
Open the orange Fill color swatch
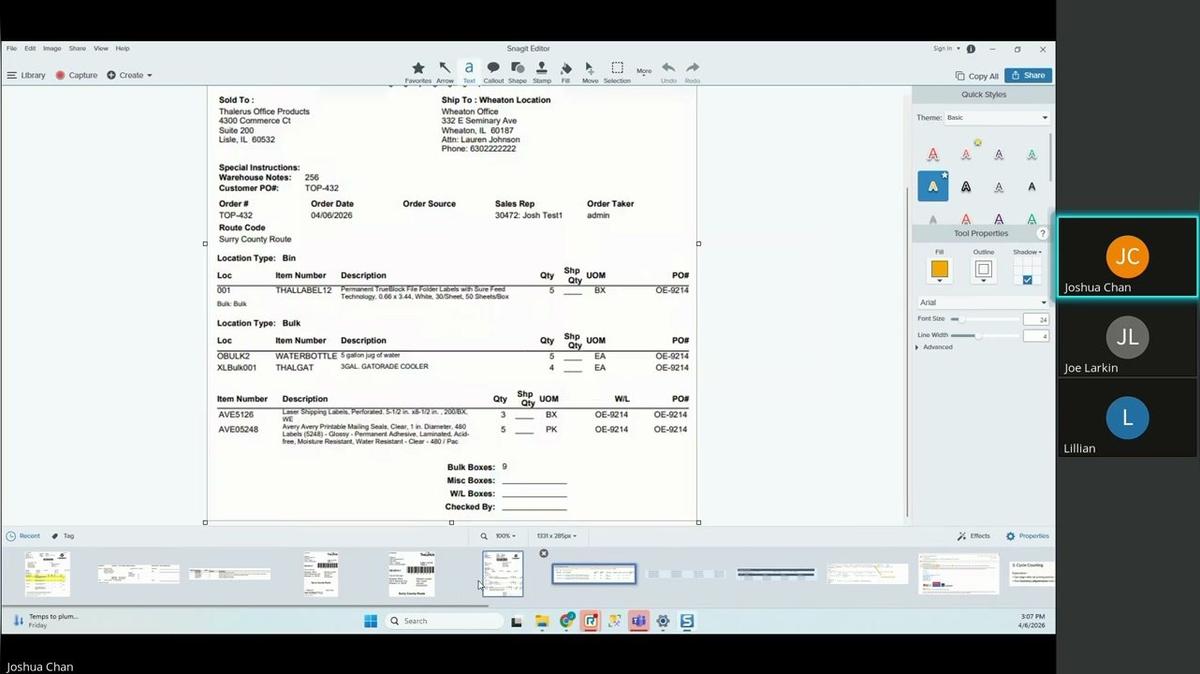point(940,268)
